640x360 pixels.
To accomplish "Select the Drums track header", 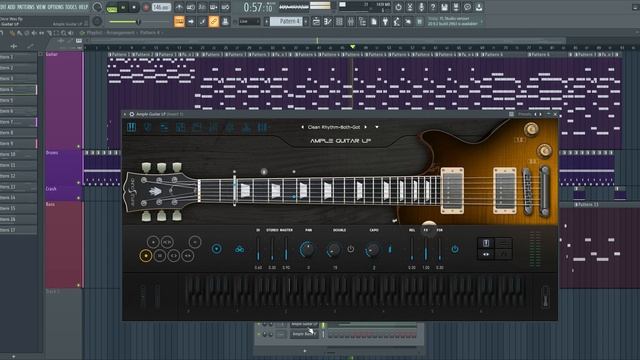I will [64, 167].
